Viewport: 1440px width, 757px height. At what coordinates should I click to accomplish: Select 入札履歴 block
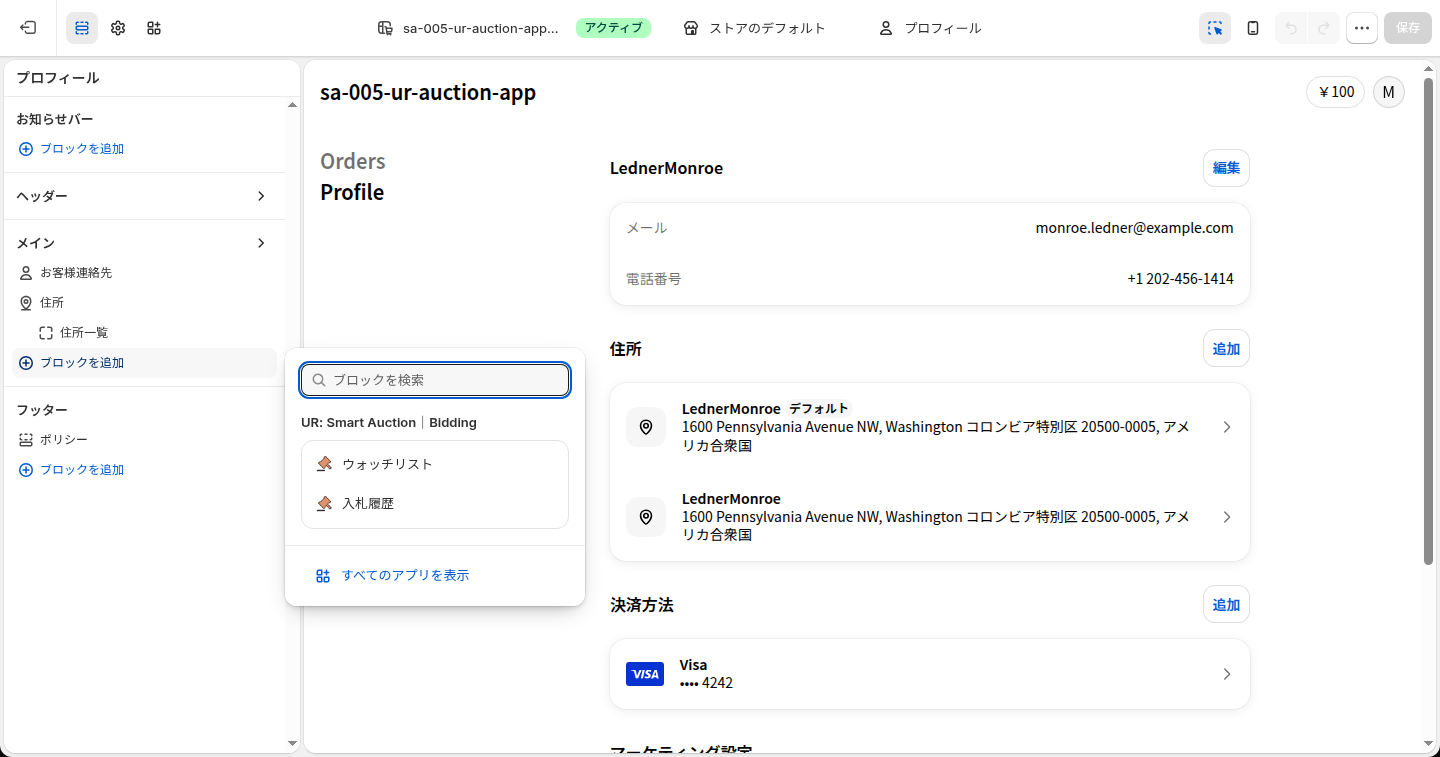pos(435,503)
